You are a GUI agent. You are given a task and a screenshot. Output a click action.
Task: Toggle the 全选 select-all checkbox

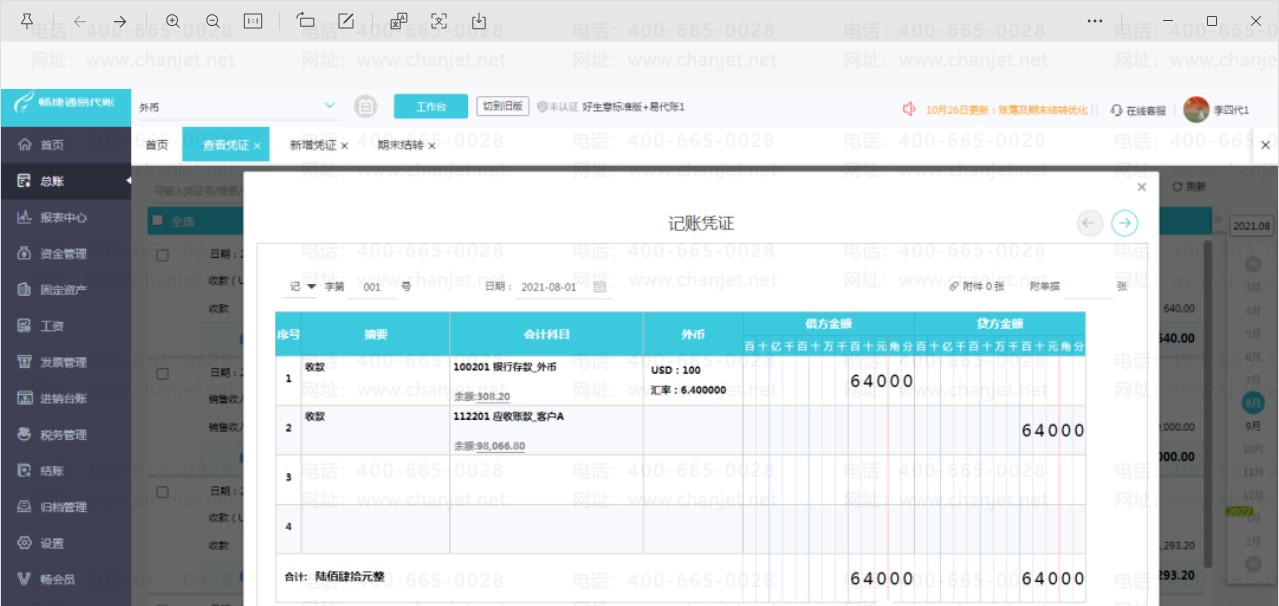click(157, 220)
